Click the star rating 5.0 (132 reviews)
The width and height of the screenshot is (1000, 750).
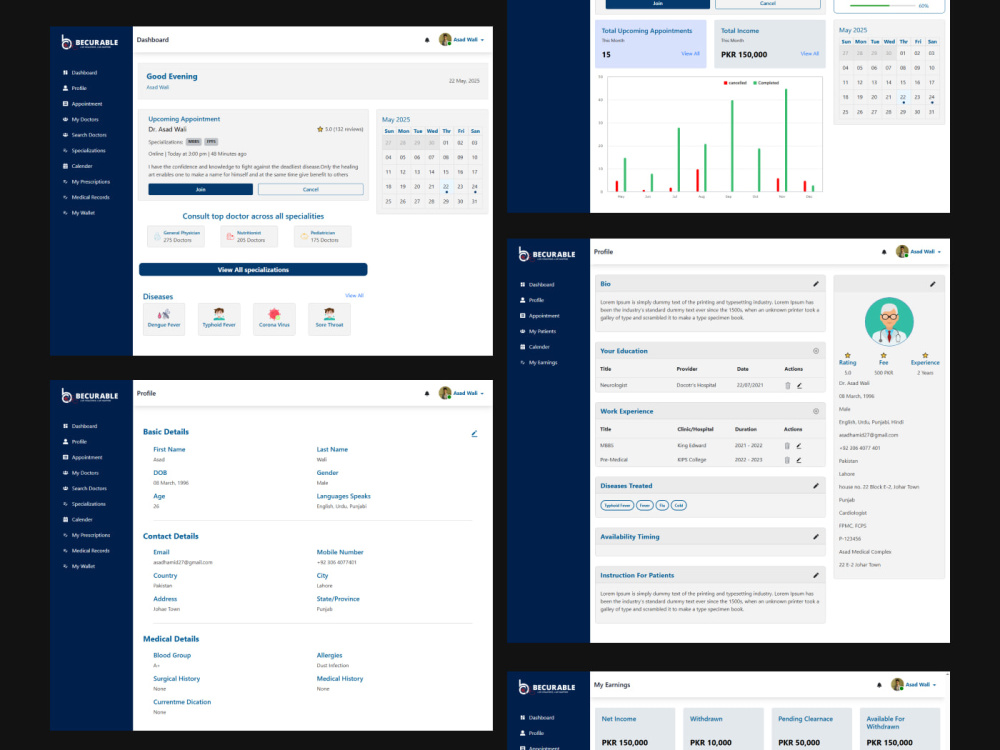click(x=340, y=129)
